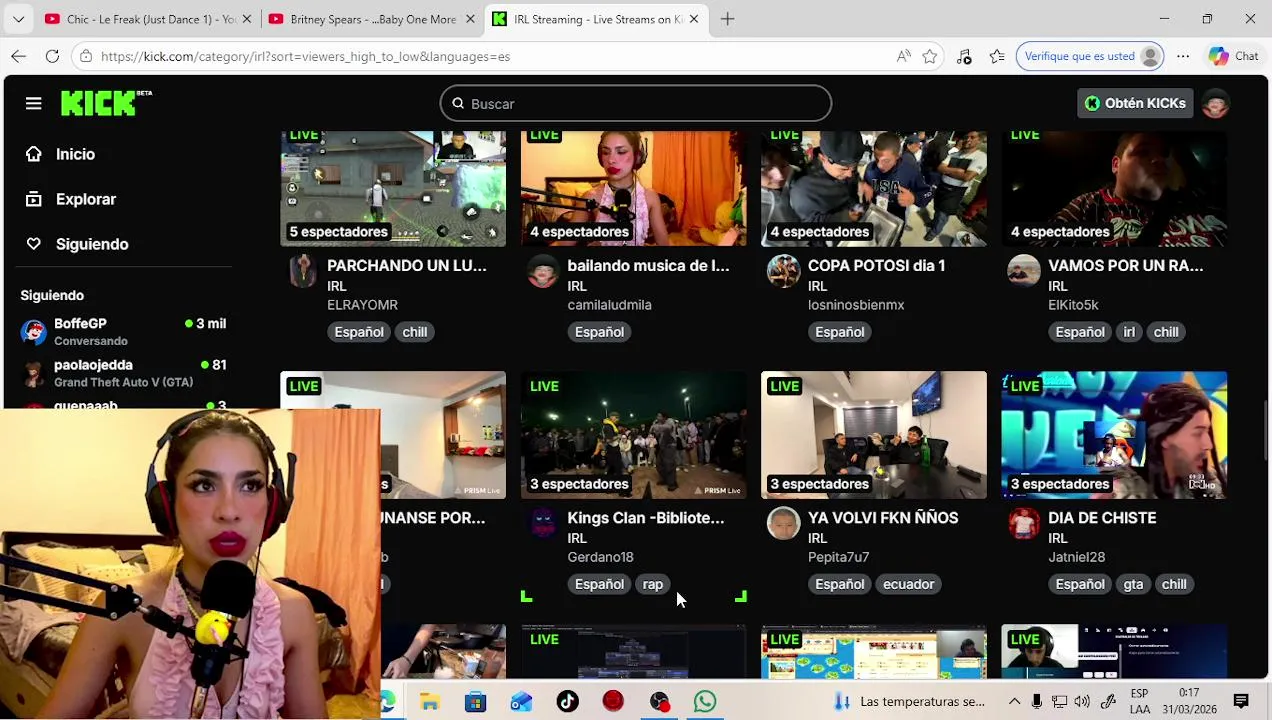The image size is (1272, 720).
Task: Click rap tag under Gerdano18
Action: pyautogui.click(x=653, y=584)
